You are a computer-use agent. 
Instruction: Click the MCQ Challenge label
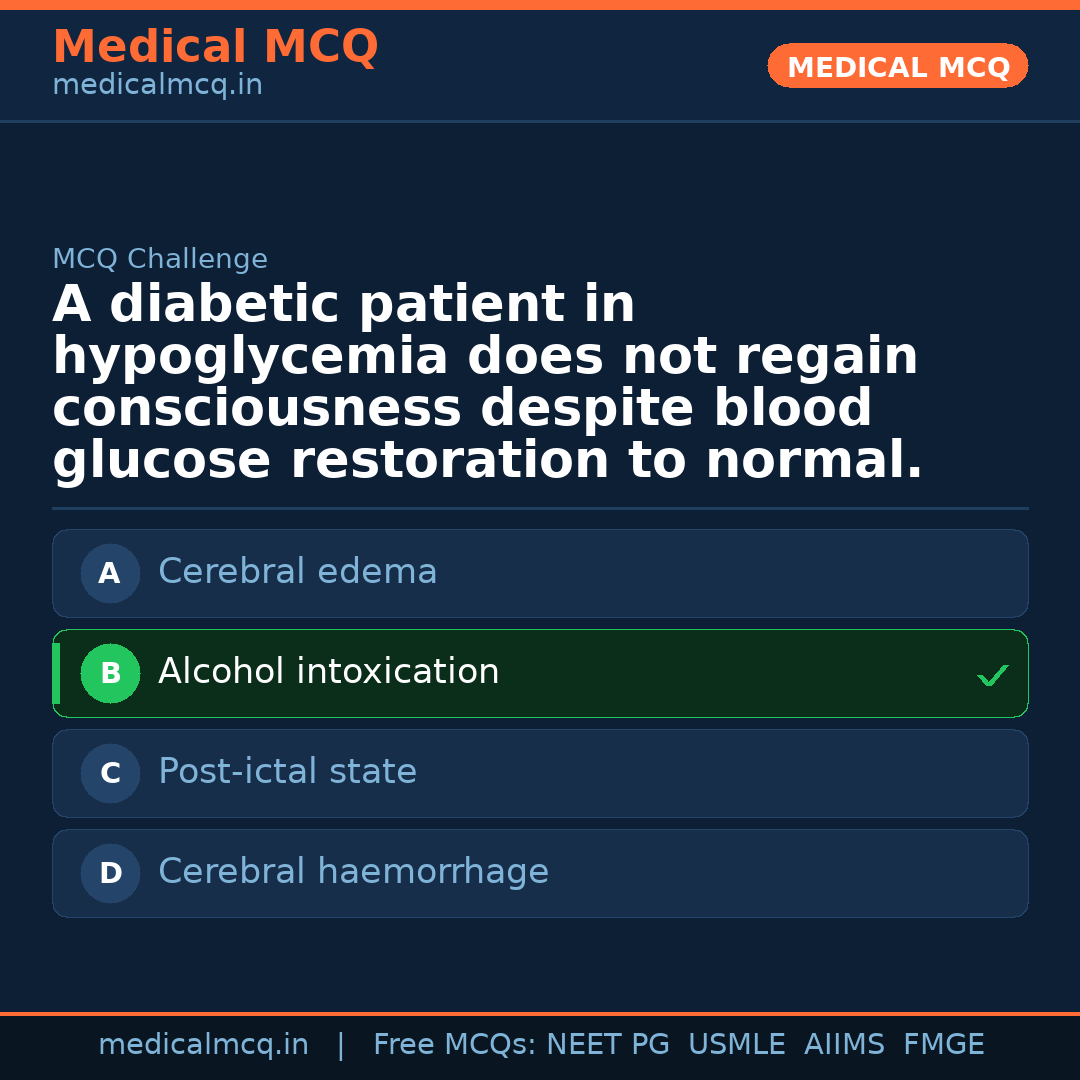coord(160,260)
